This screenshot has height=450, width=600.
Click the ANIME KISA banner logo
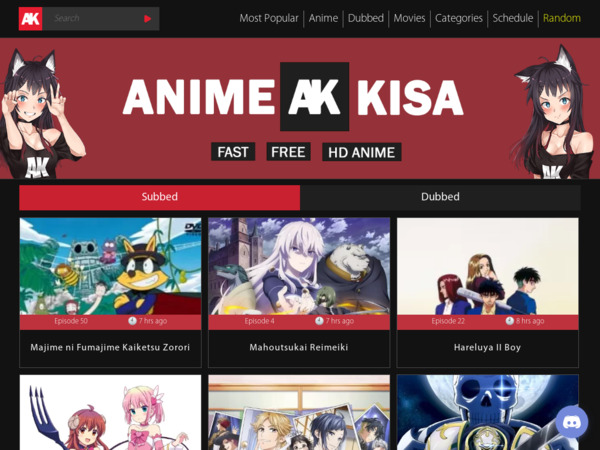click(x=293, y=97)
